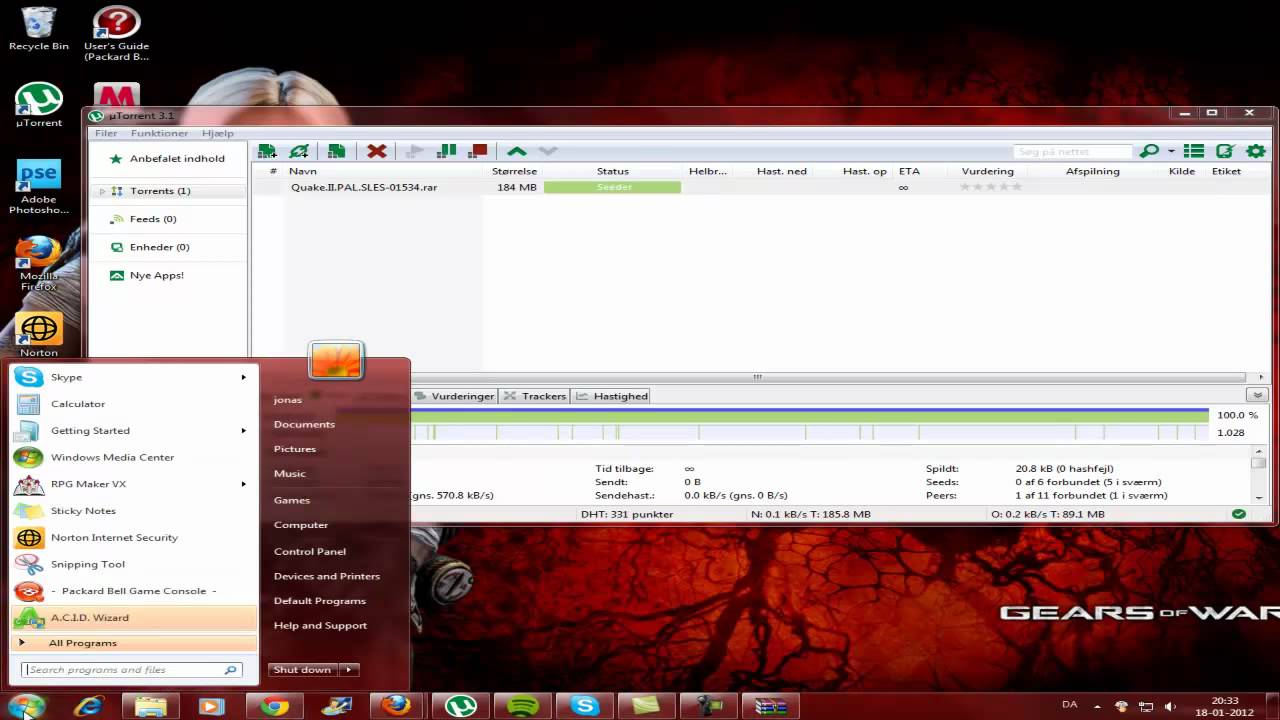This screenshot has width=1280, height=720.
Task: Open Packard Bell Game Console entry
Action: coord(134,591)
